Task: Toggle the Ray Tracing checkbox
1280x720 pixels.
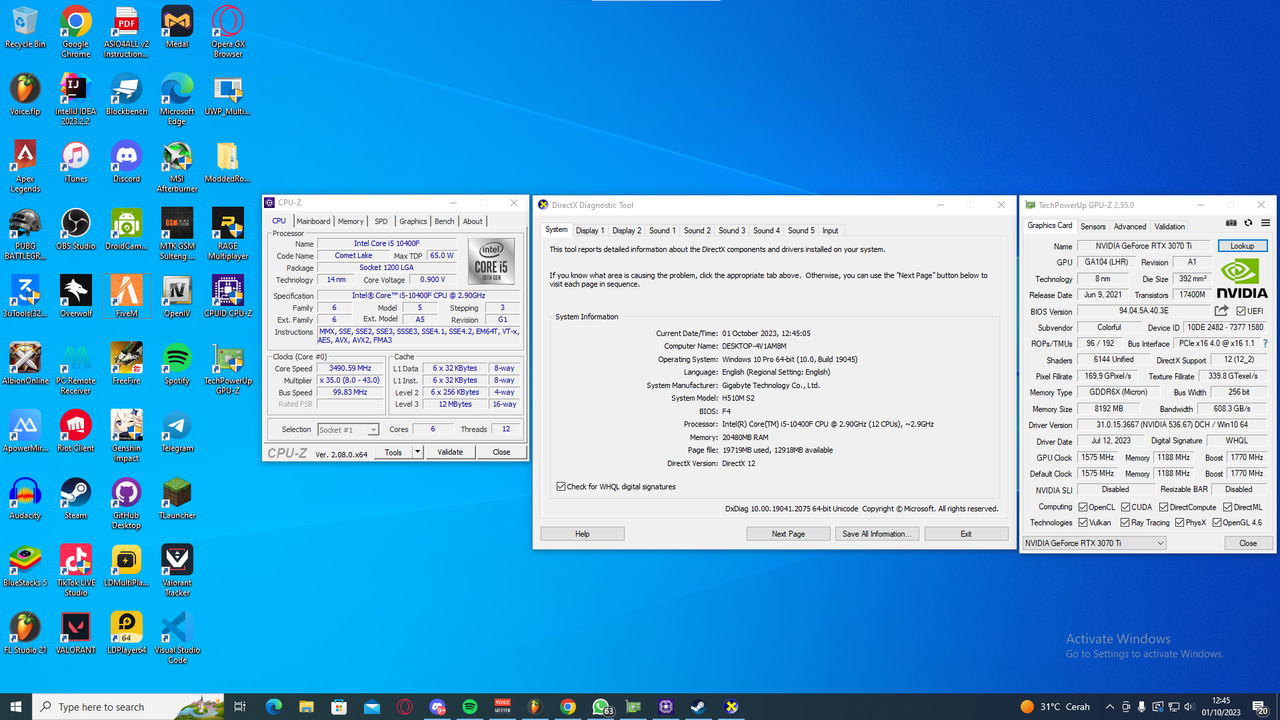Action: (1125, 522)
